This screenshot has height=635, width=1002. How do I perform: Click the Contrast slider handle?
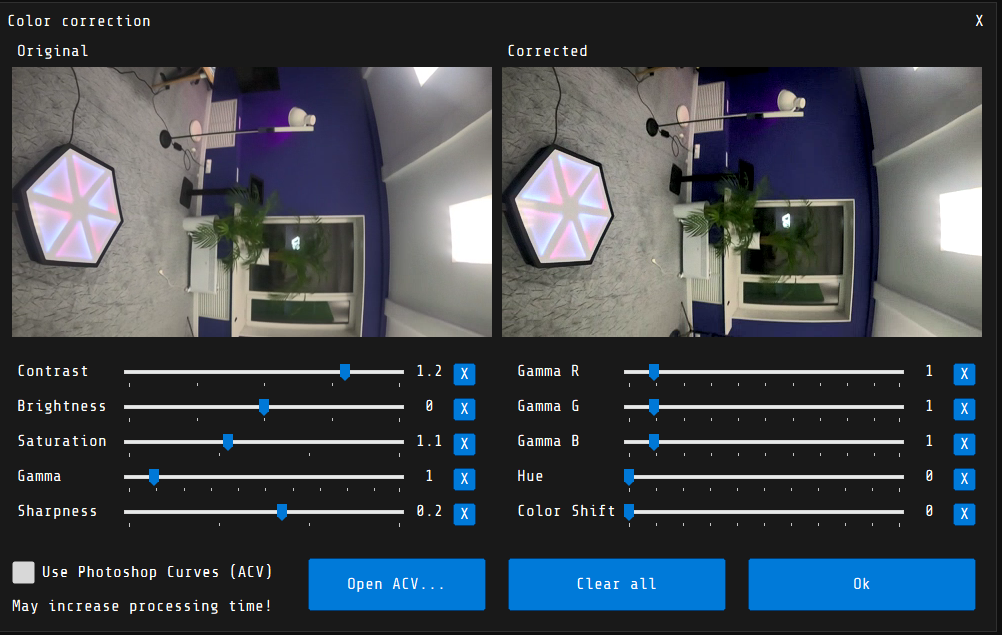point(345,372)
